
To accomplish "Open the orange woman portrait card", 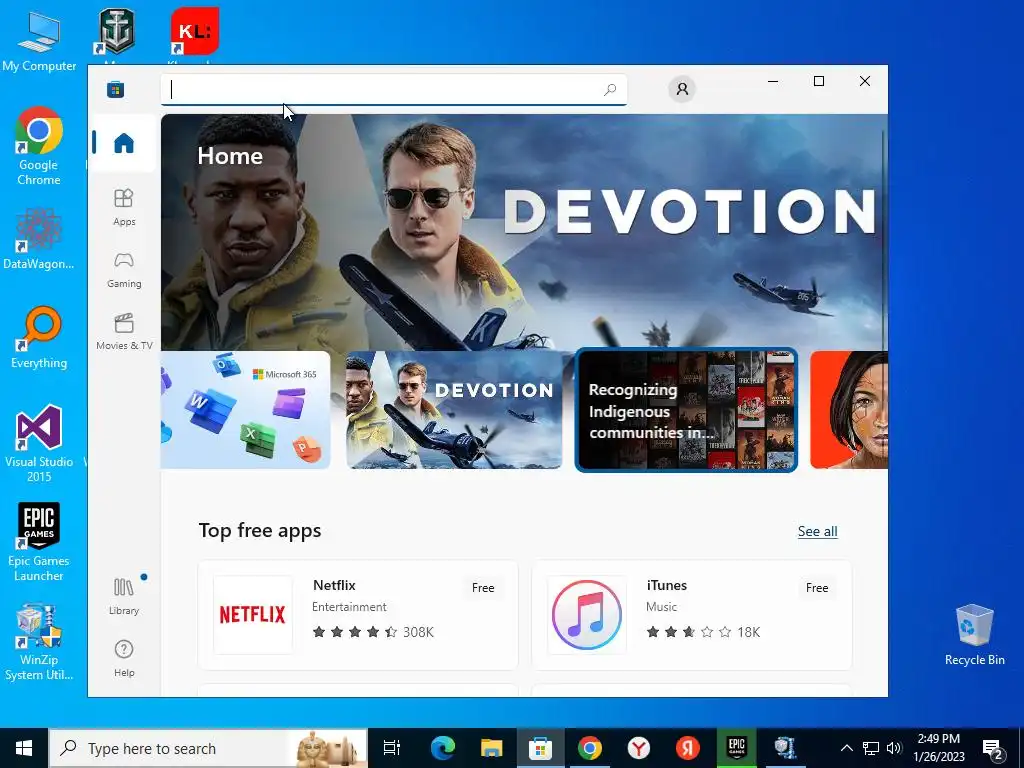I will pyautogui.click(x=848, y=410).
